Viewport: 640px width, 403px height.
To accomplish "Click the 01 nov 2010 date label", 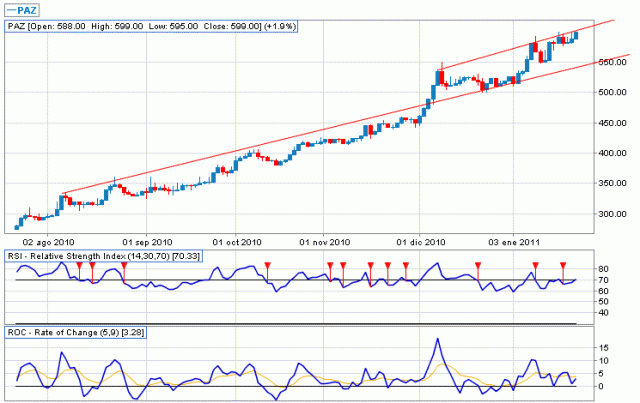I will tap(324, 242).
